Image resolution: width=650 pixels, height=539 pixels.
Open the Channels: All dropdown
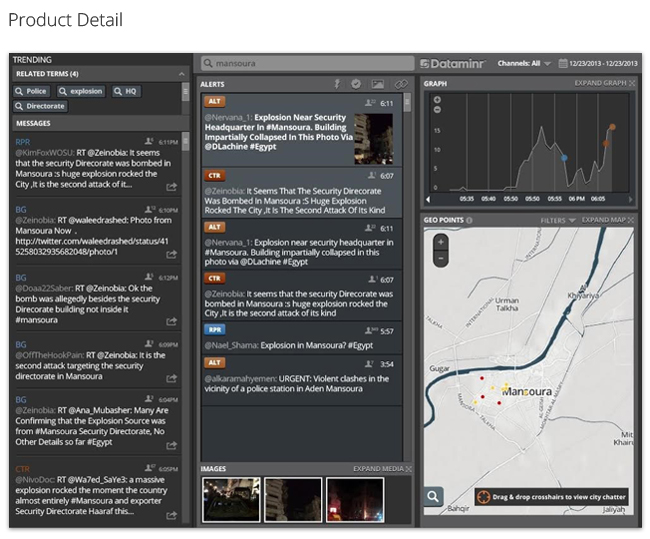pyautogui.click(x=524, y=63)
